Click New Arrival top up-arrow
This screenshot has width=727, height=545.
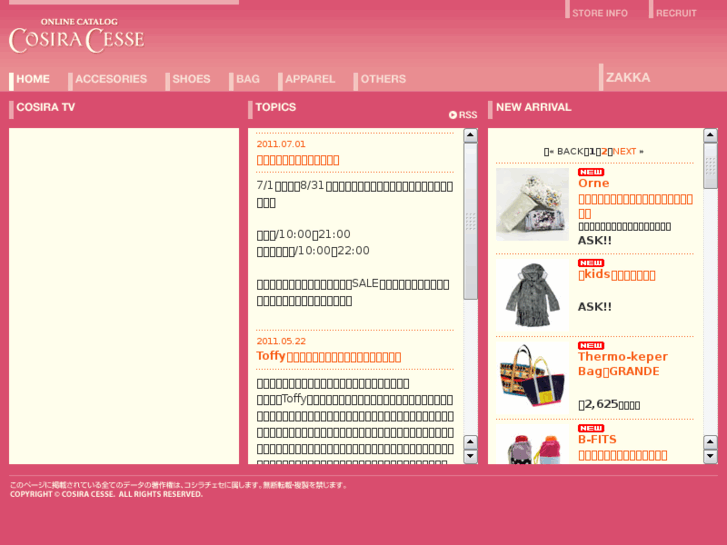pos(710,135)
